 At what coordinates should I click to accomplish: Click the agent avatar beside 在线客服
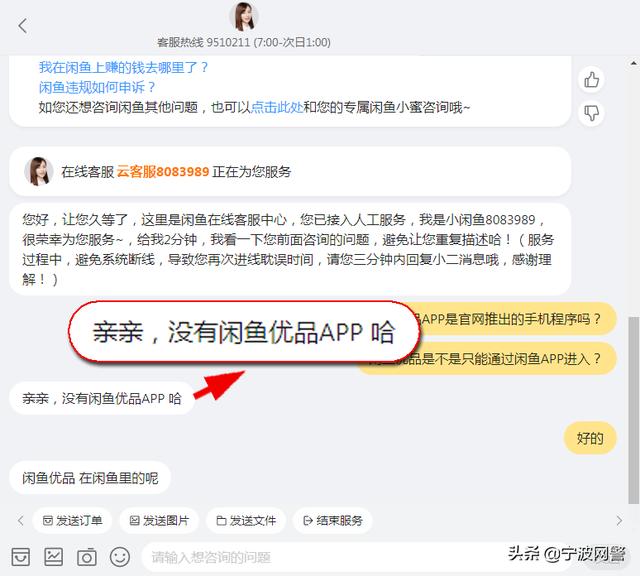(x=39, y=171)
